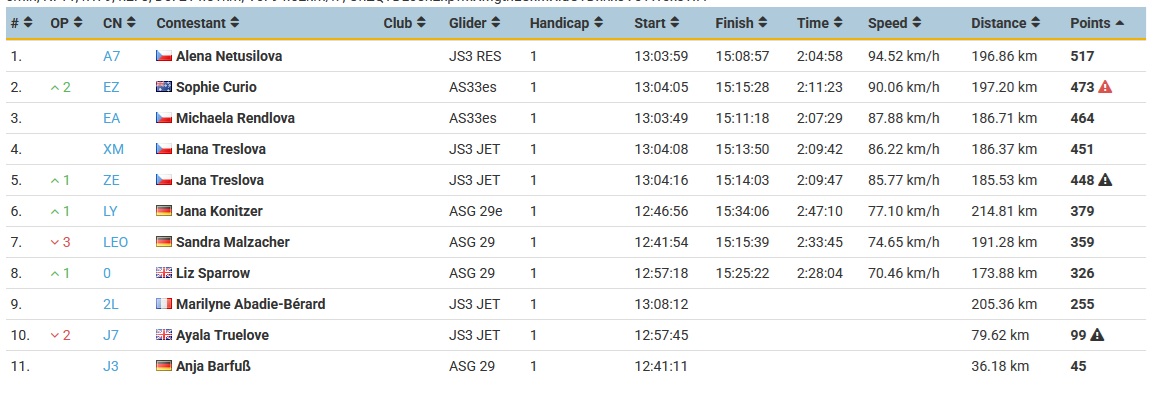Click the UK flag beside Liz Sparrow
1163x398 pixels.
[x=164, y=273]
